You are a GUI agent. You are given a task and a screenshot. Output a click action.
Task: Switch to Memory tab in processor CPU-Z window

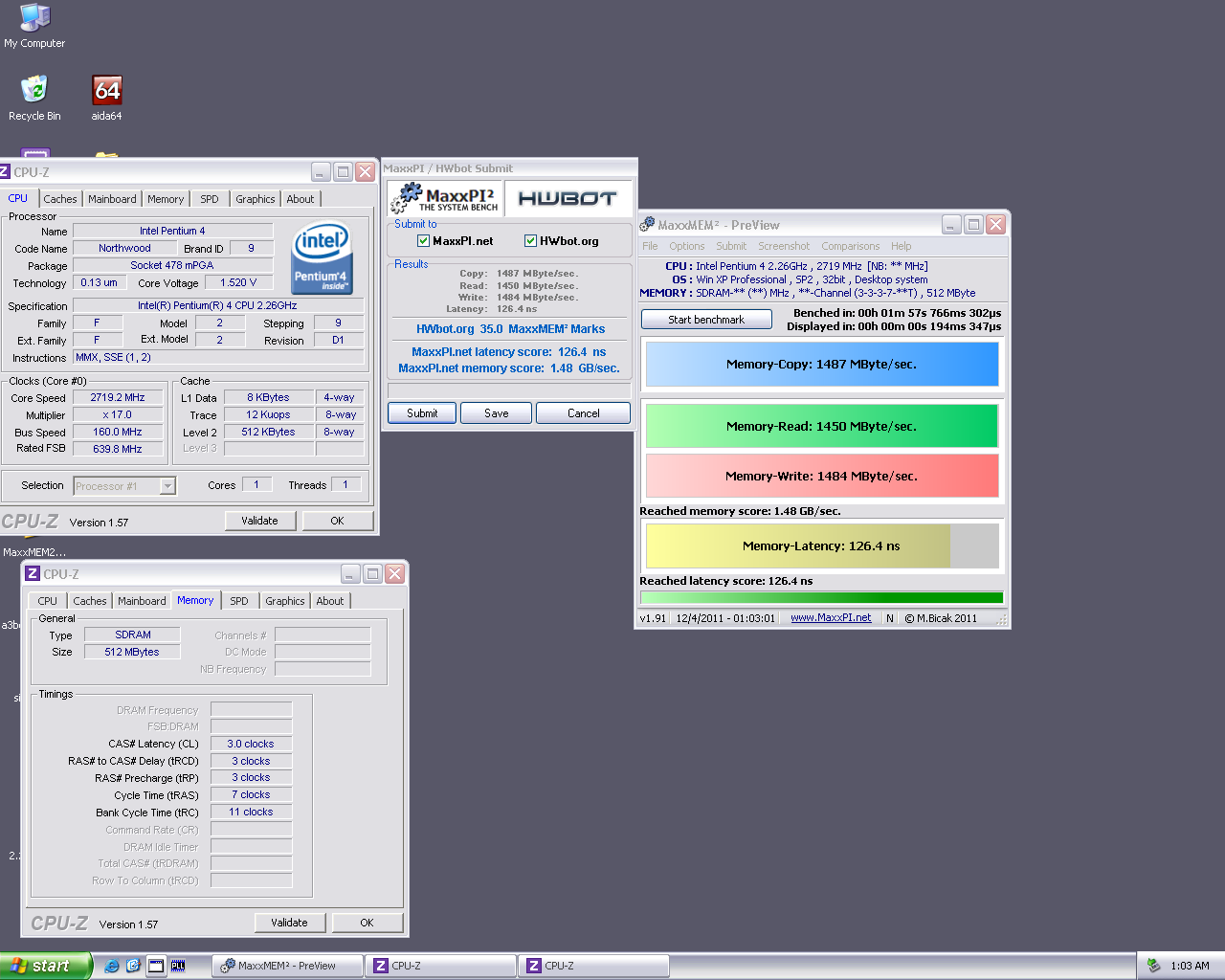pos(166,199)
